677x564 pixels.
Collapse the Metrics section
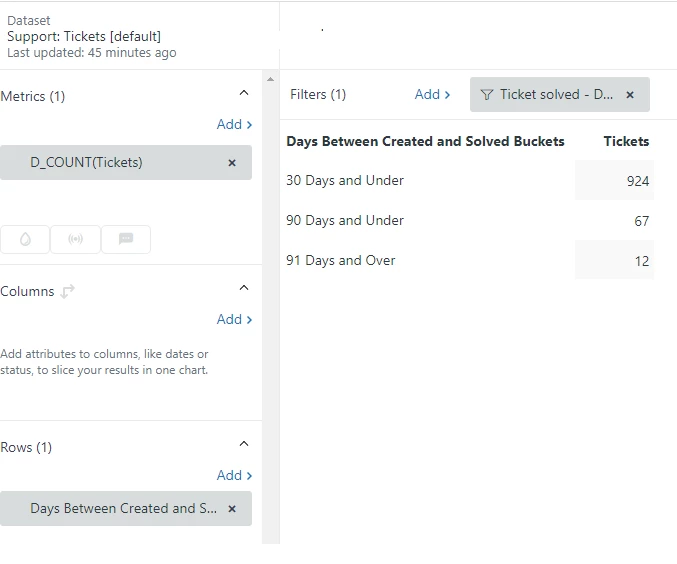point(244,93)
